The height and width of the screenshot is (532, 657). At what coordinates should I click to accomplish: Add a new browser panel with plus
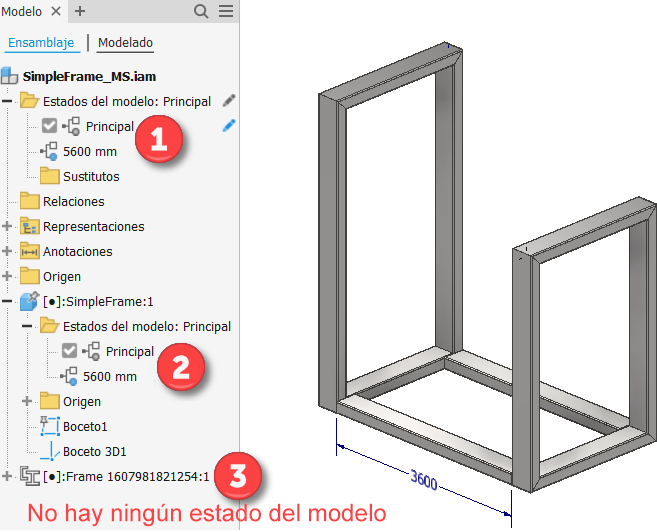click(x=80, y=11)
